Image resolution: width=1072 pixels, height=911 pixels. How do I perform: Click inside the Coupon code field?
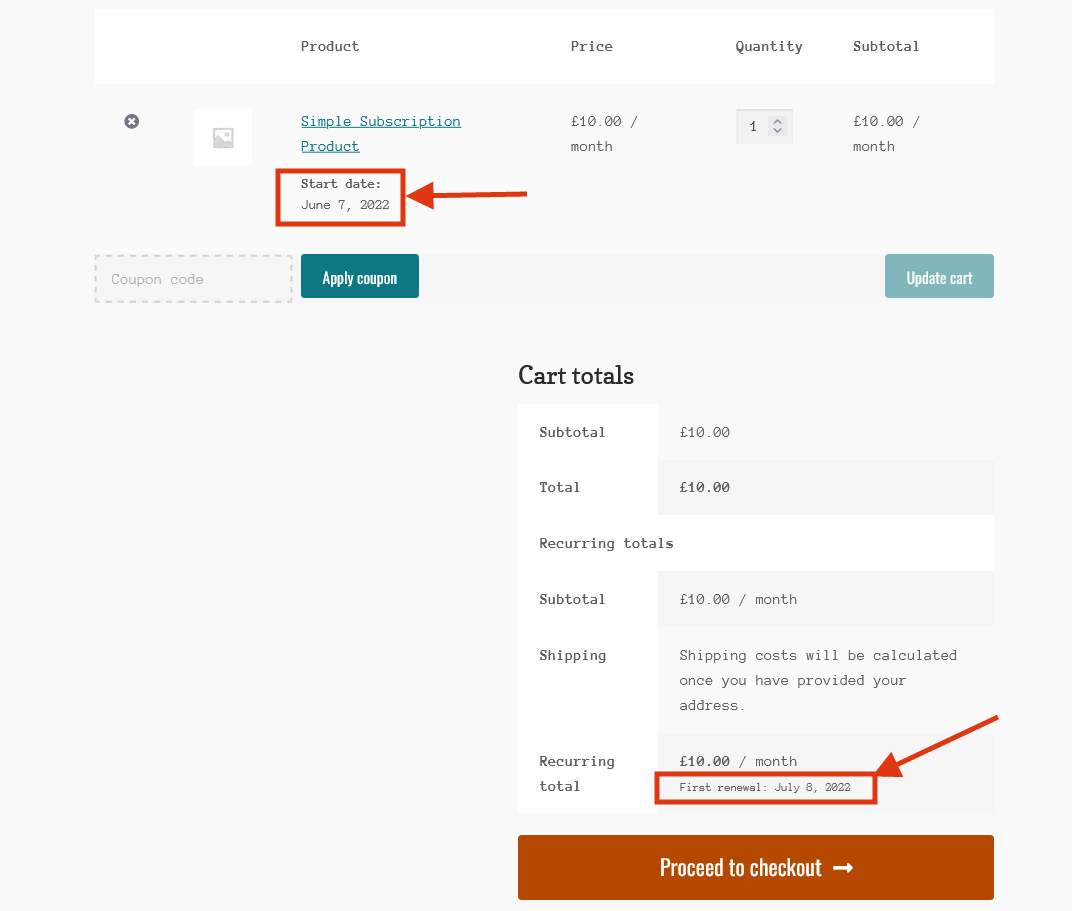click(x=193, y=279)
